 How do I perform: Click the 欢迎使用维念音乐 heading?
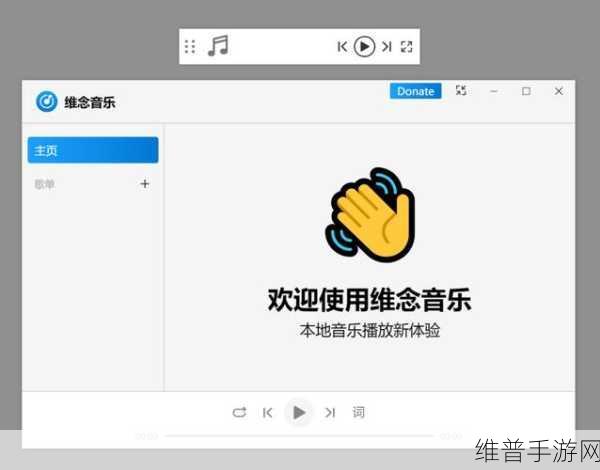(369, 299)
